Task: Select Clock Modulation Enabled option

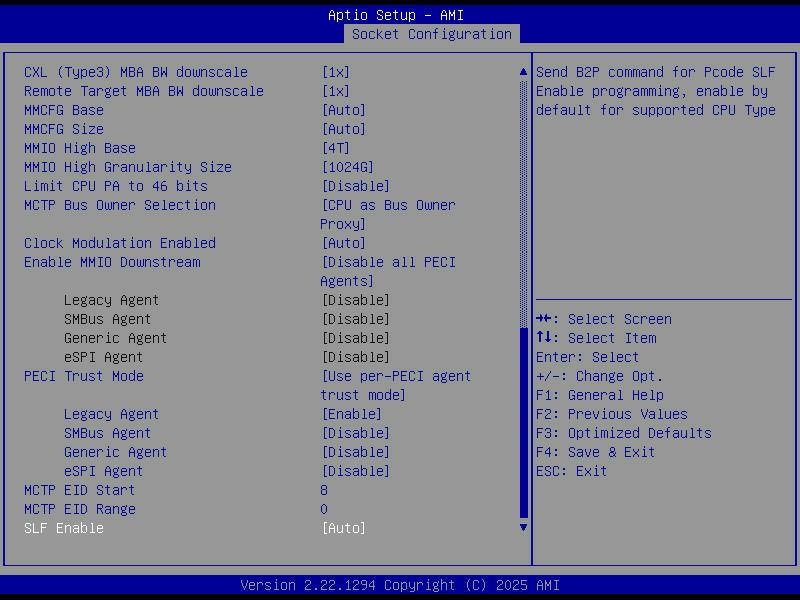Action: pyautogui.click(x=120, y=243)
